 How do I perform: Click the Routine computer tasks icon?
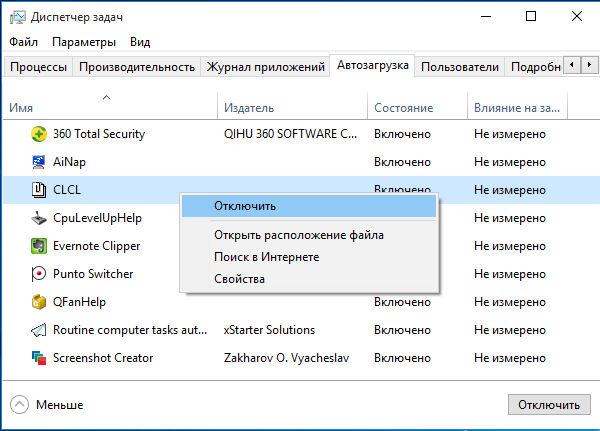(39, 329)
